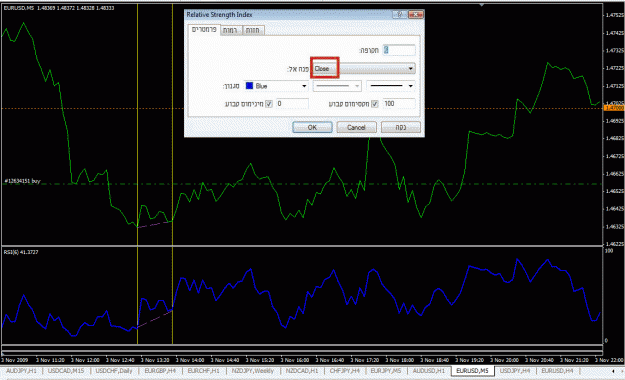Click the left scroll arrow of chart tabs
This screenshot has height=380, width=625.
[613, 371]
